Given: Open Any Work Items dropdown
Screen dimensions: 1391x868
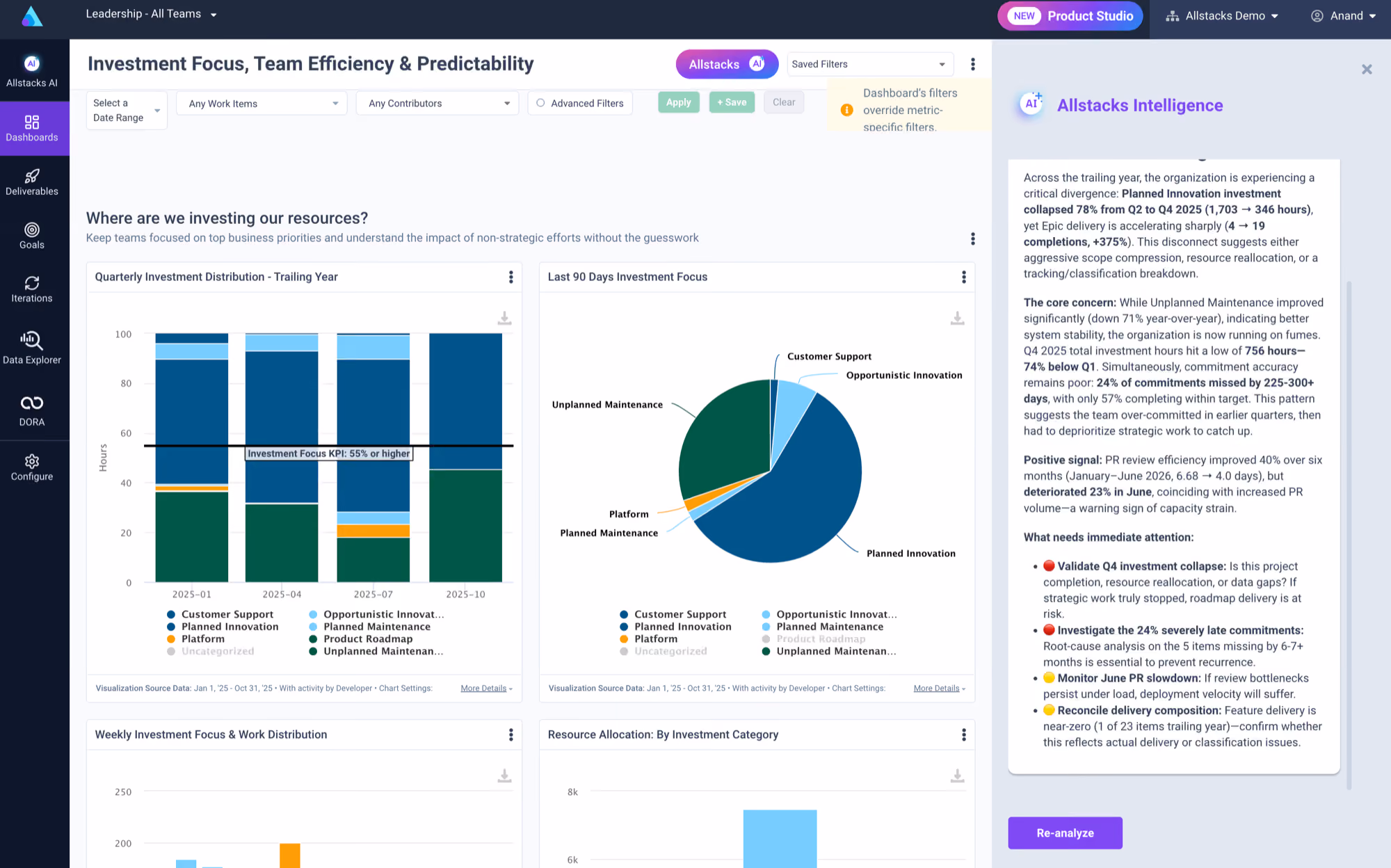Looking at the screenshot, I should 262,104.
